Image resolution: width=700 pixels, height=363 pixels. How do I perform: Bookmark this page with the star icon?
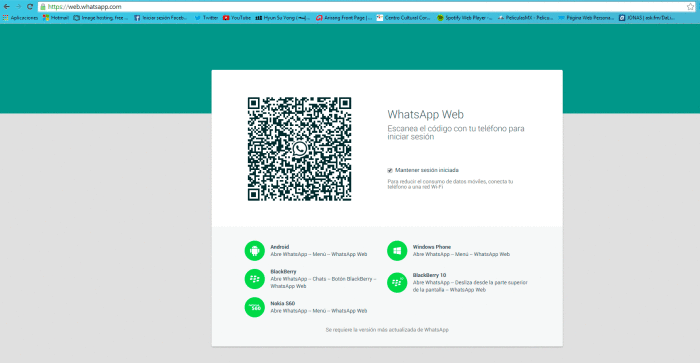point(690,7)
